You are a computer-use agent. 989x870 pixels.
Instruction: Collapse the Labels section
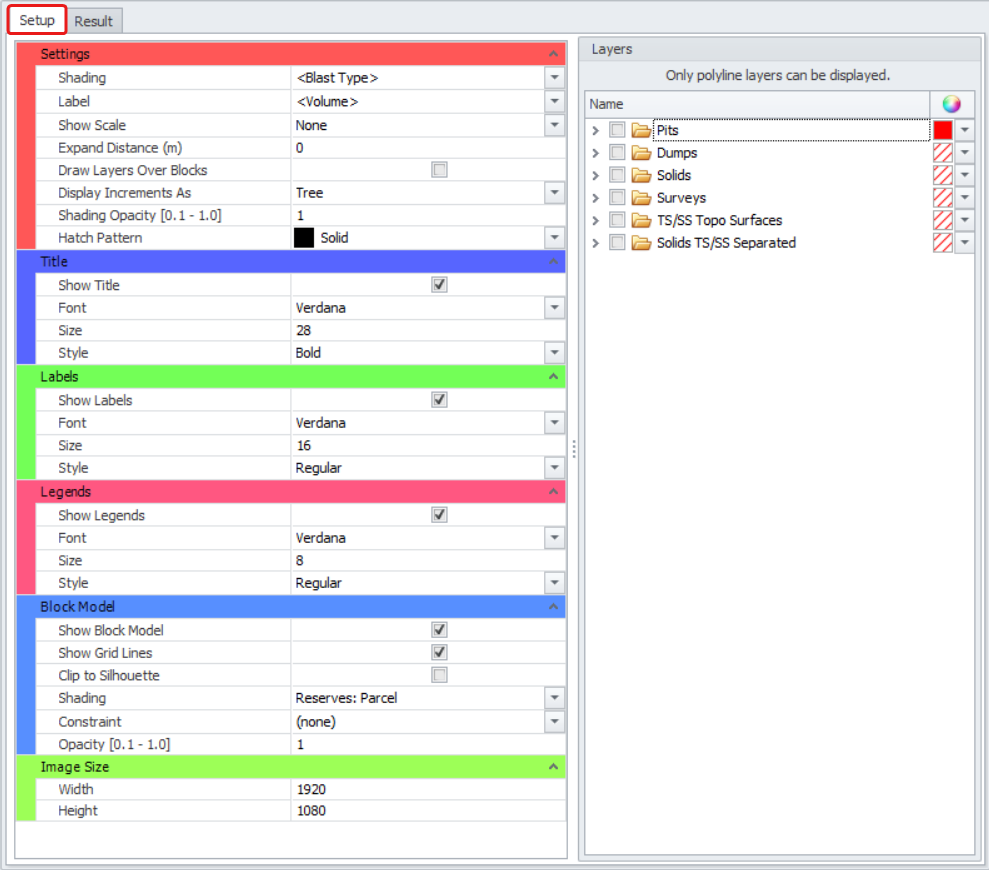(553, 376)
